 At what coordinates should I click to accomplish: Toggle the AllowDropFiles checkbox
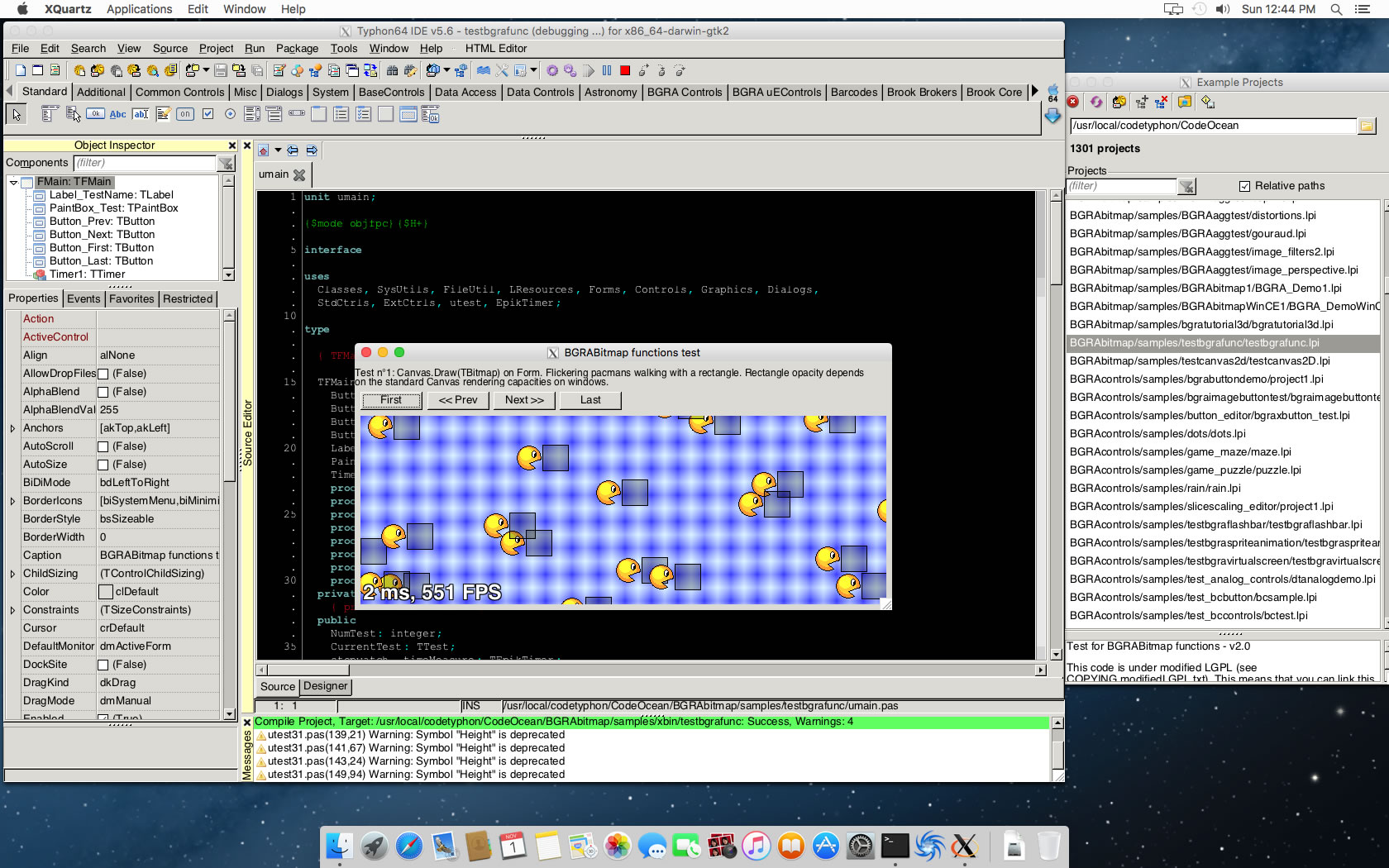coord(103,374)
